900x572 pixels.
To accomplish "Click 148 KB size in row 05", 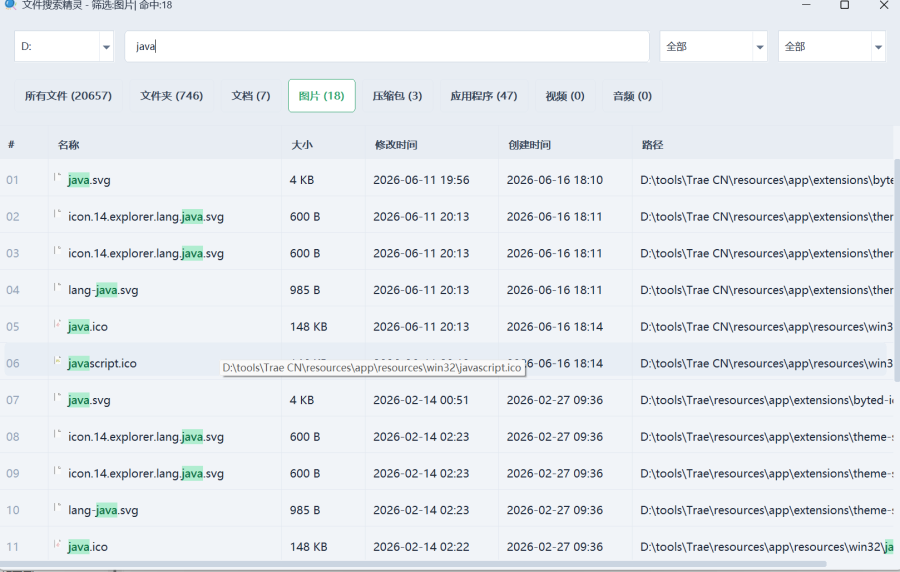I will [309, 326].
